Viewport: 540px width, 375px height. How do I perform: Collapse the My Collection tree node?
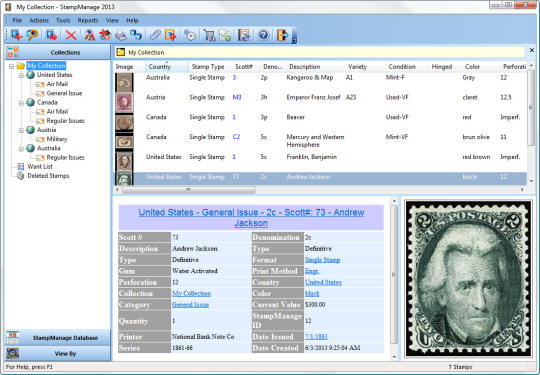11,66
